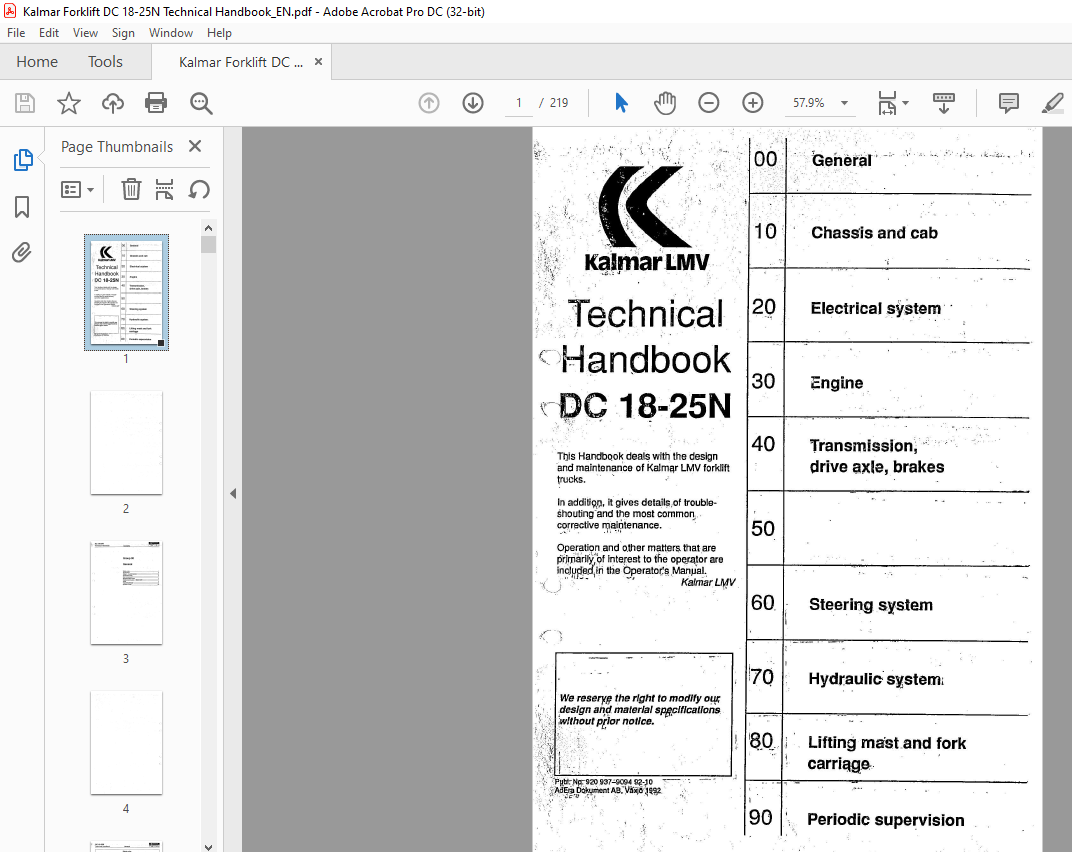Select page 3 thumbnail
Viewport: 1072px width, 852px height.
point(126,593)
